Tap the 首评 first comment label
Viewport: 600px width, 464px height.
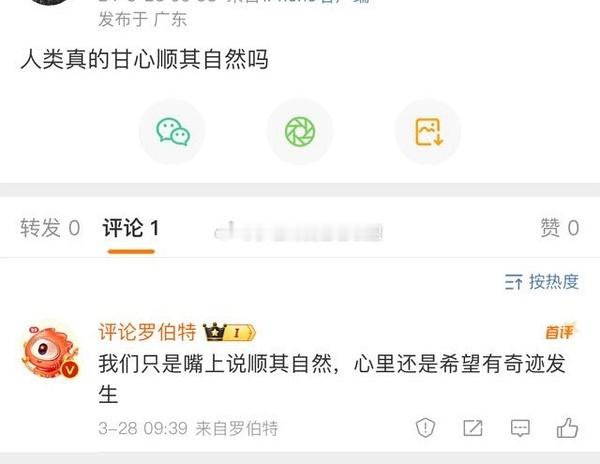pos(560,332)
